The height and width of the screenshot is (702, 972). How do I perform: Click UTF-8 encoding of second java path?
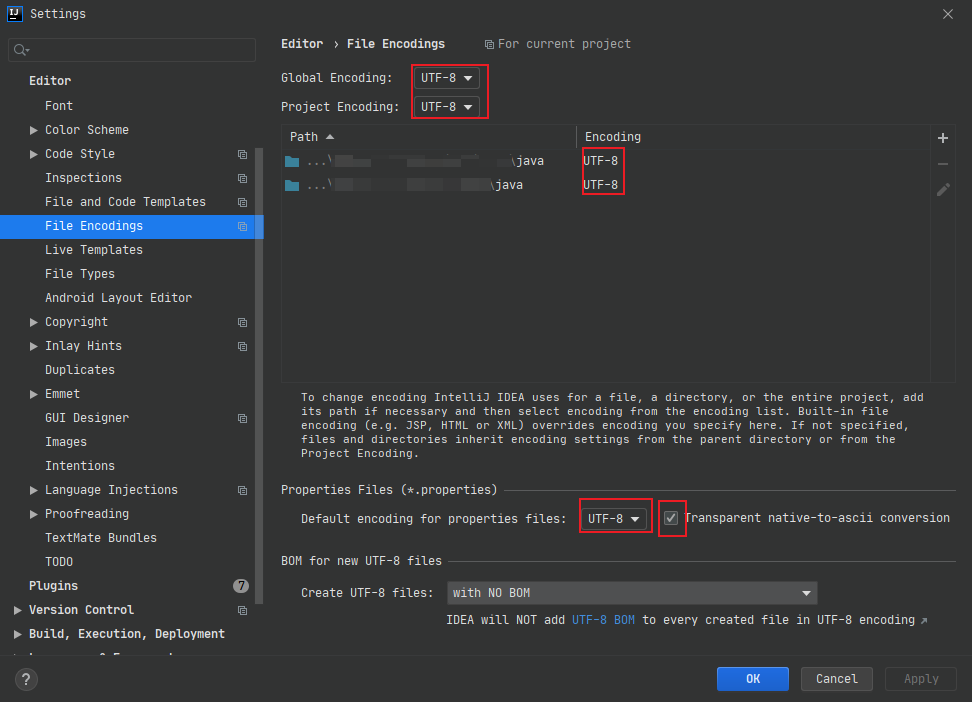coord(600,185)
